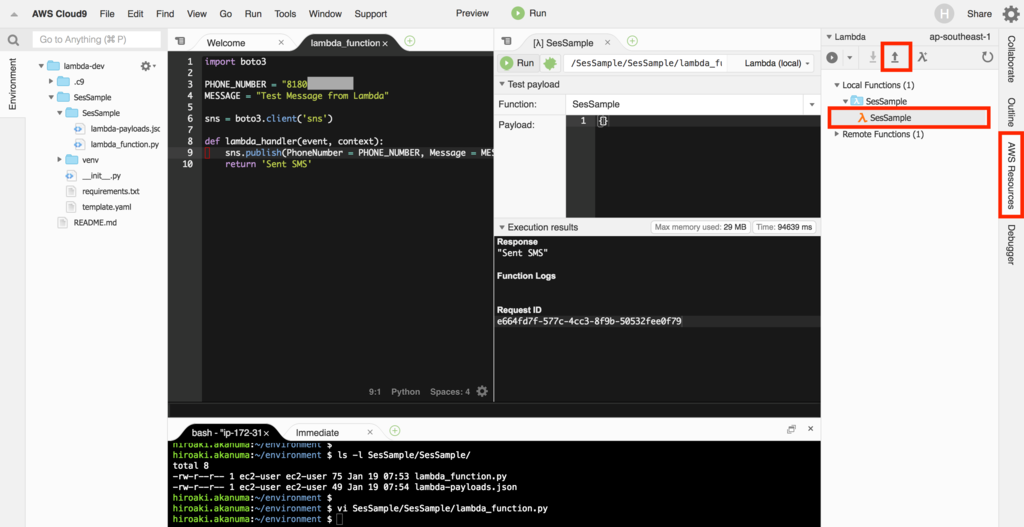1024x527 pixels.
Task: Expand the venv folder
Action: tap(59, 160)
